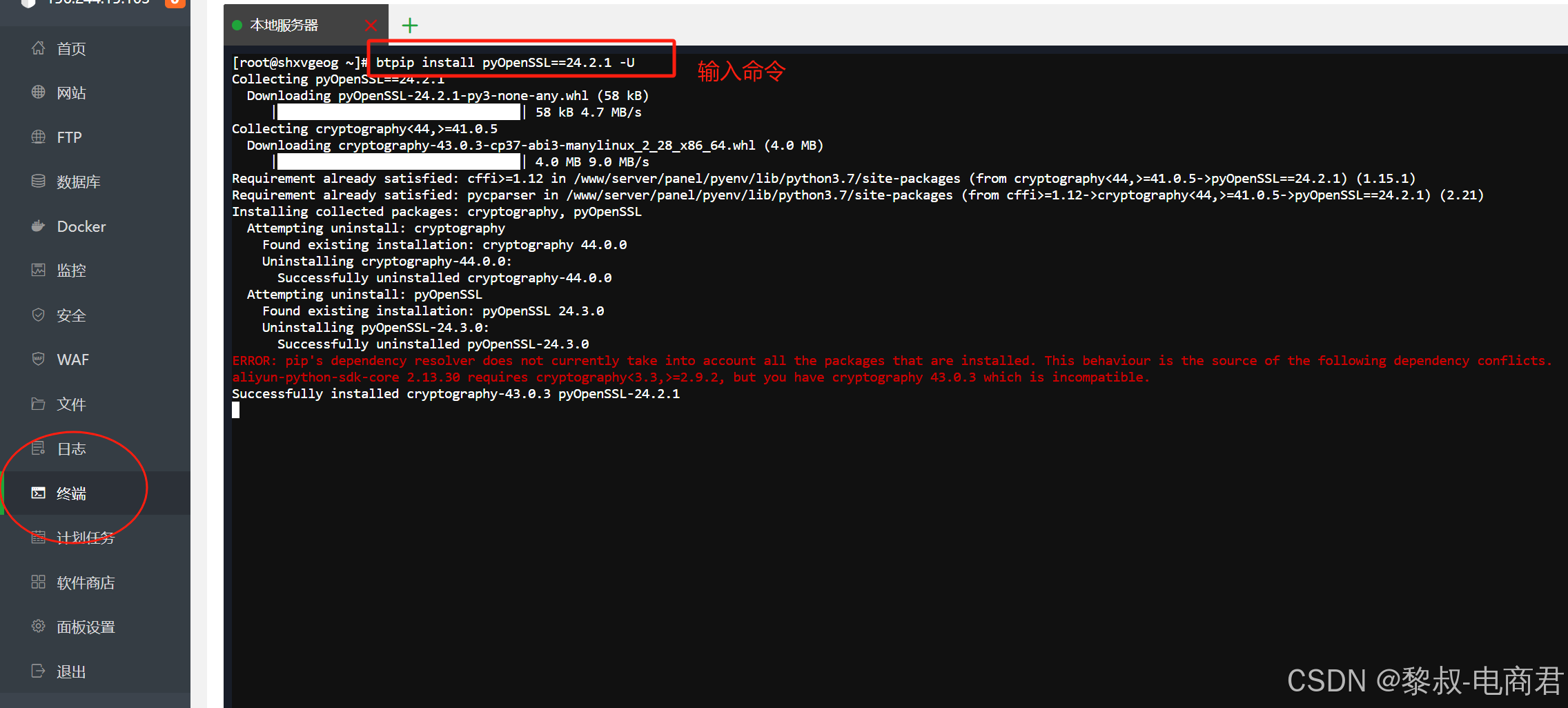
Task: Click 退出 to log out
Action: pos(71,671)
